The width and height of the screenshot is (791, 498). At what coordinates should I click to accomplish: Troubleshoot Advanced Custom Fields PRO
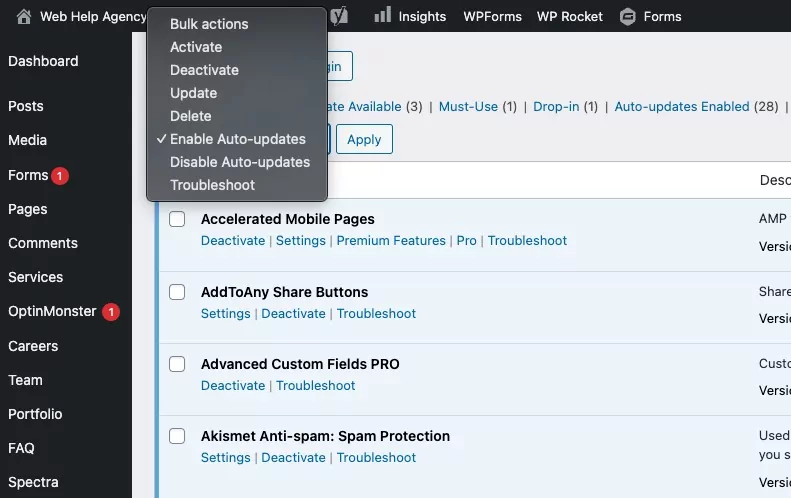click(x=315, y=386)
